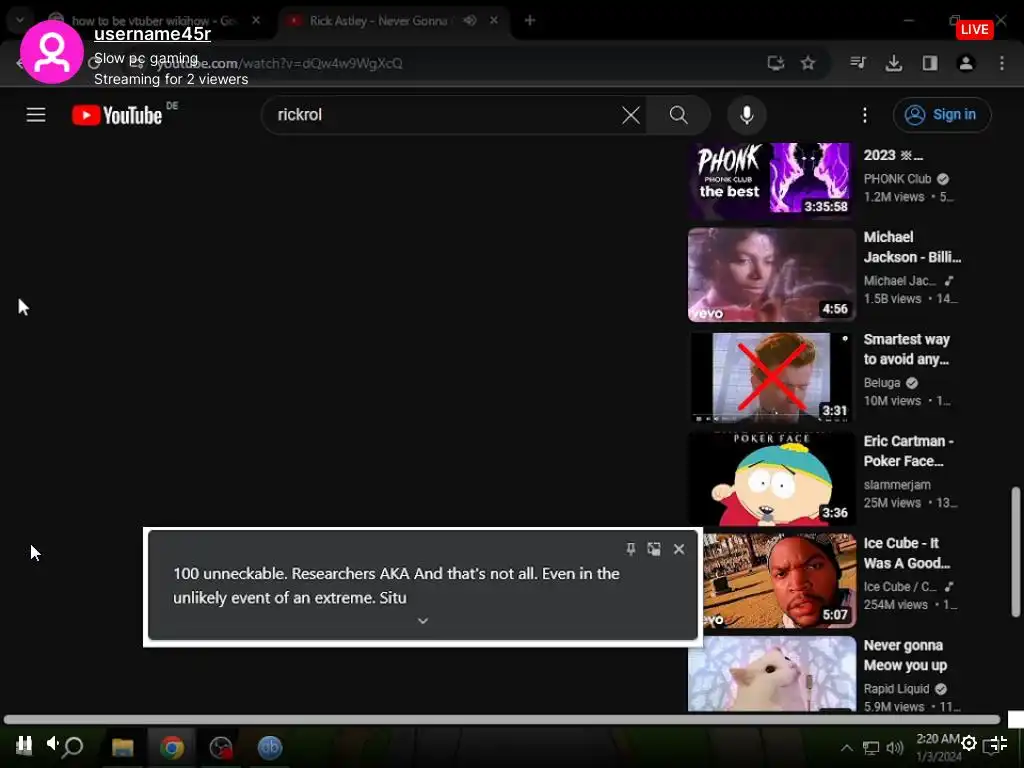The image size is (1024, 768).
Task: Open Beluga 'Smartest way to avoid' thumbnail
Action: (771, 377)
